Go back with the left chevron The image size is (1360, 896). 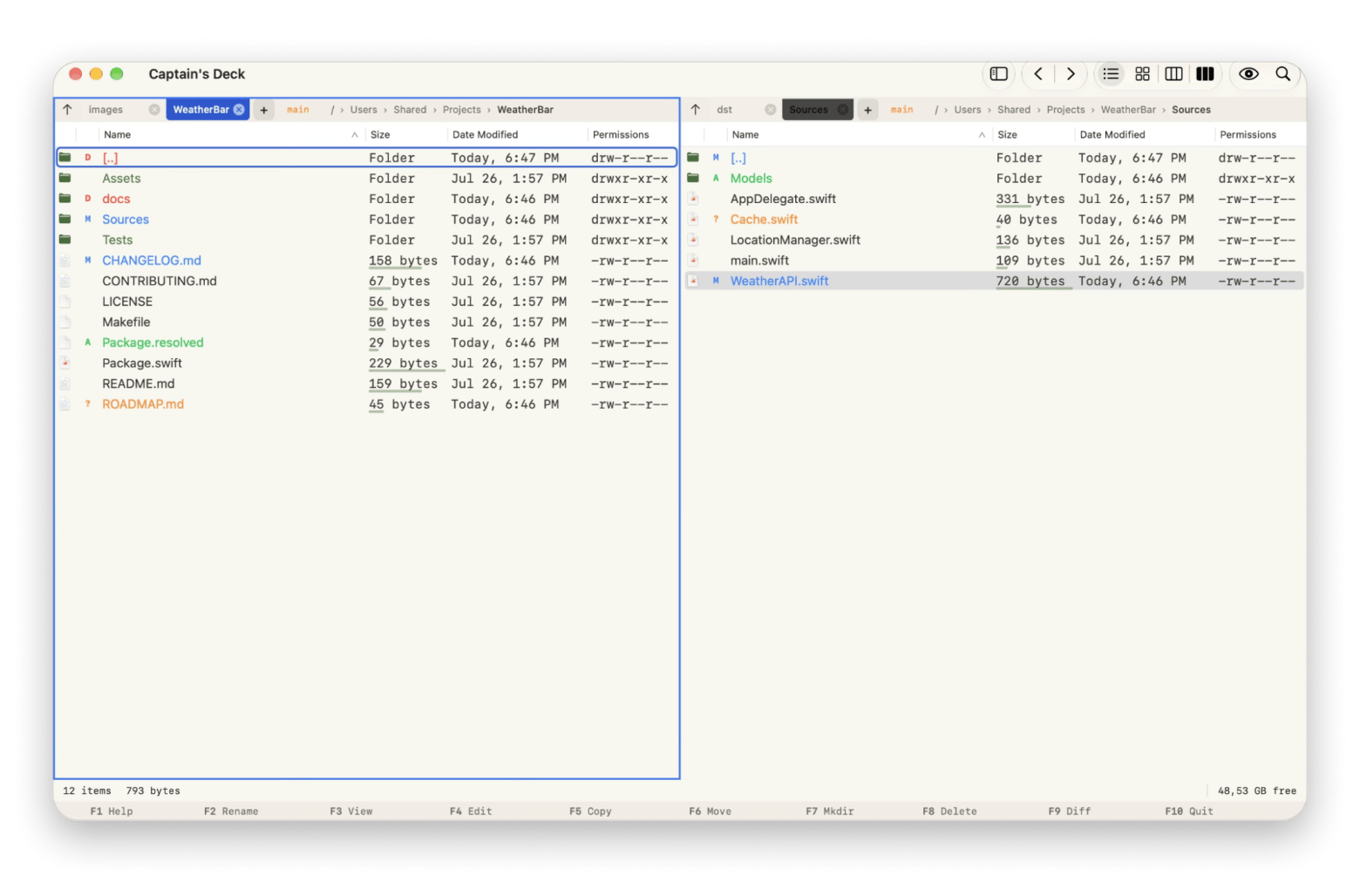click(x=1038, y=74)
